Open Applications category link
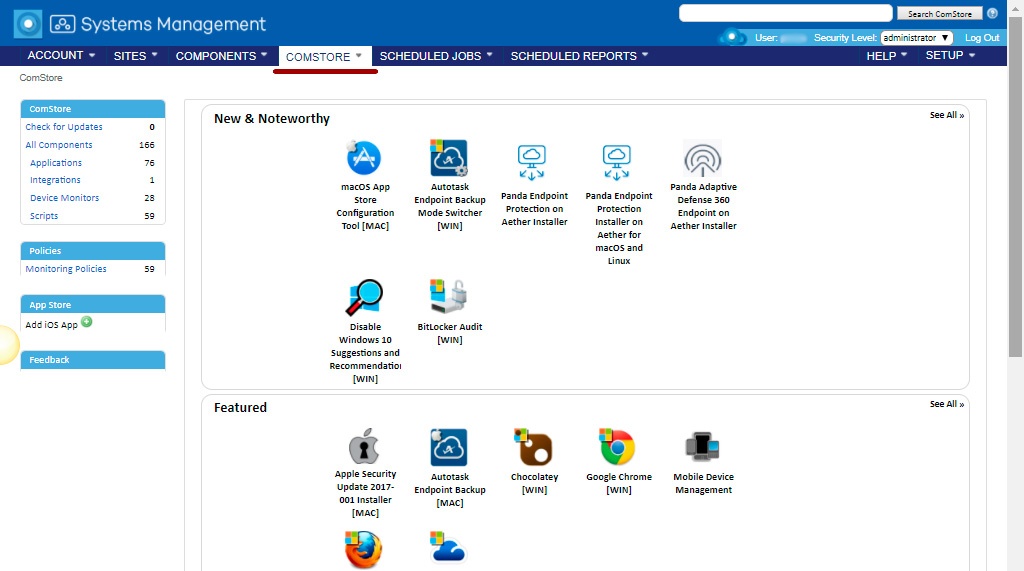The height and width of the screenshot is (571, 1024). point(56,163)
